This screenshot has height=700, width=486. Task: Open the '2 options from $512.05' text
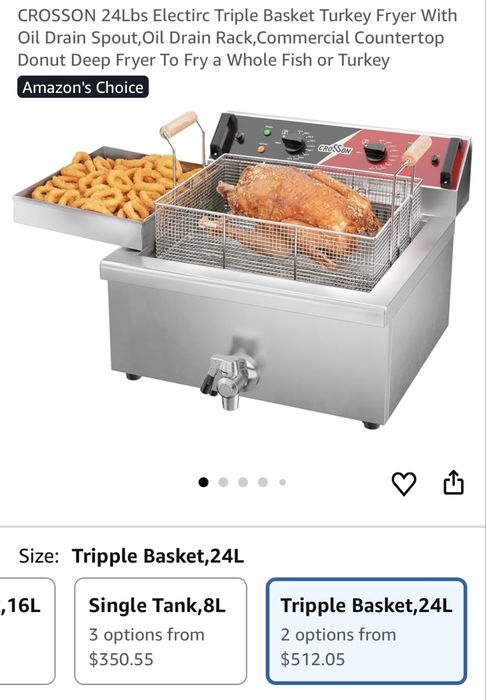tap(338, 647)
